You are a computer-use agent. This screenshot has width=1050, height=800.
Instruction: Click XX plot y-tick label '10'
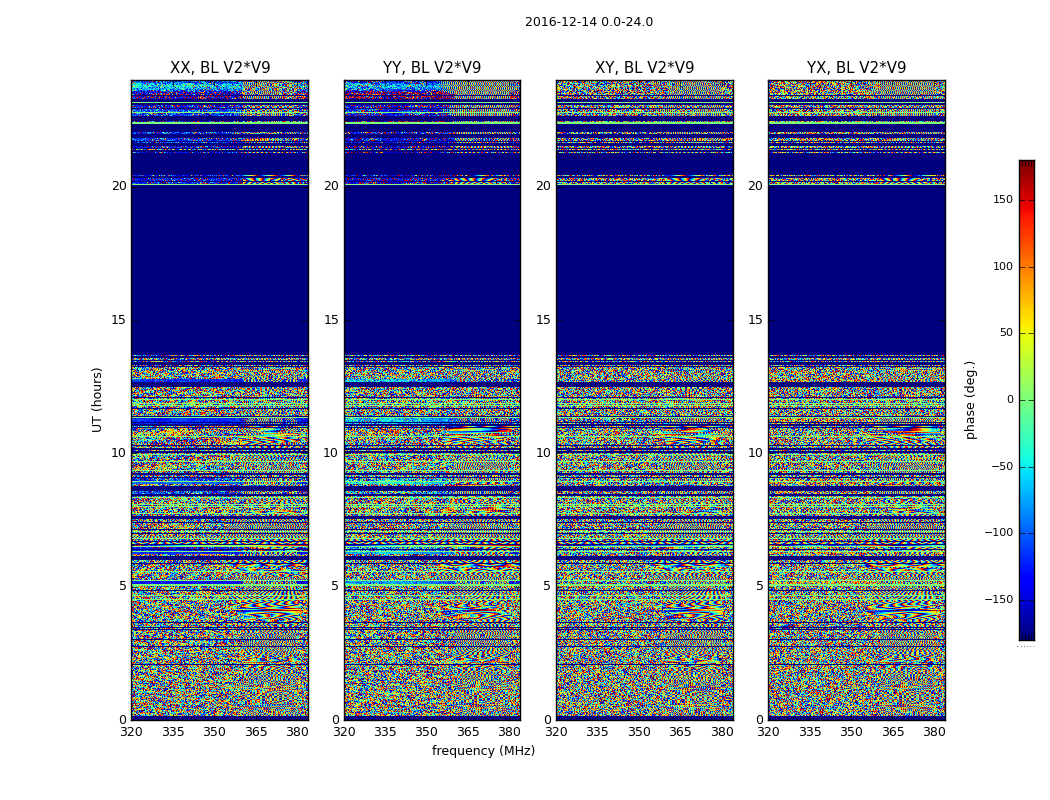click(119, 453)
